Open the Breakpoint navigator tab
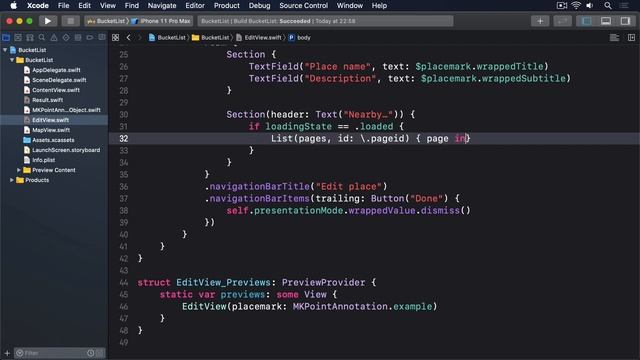640x360 pixels. (x=90, y=38)
